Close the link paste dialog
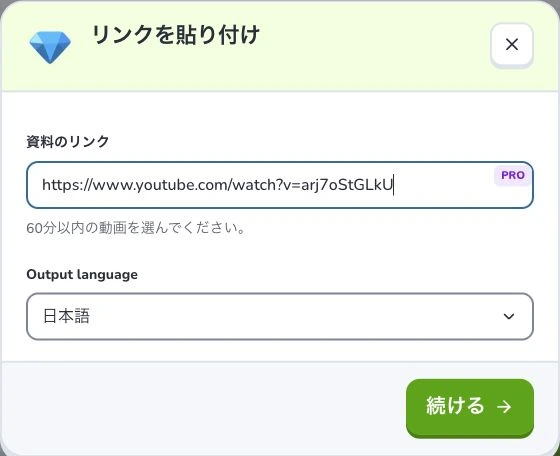 pyautogui.click(x=512, y=45)
